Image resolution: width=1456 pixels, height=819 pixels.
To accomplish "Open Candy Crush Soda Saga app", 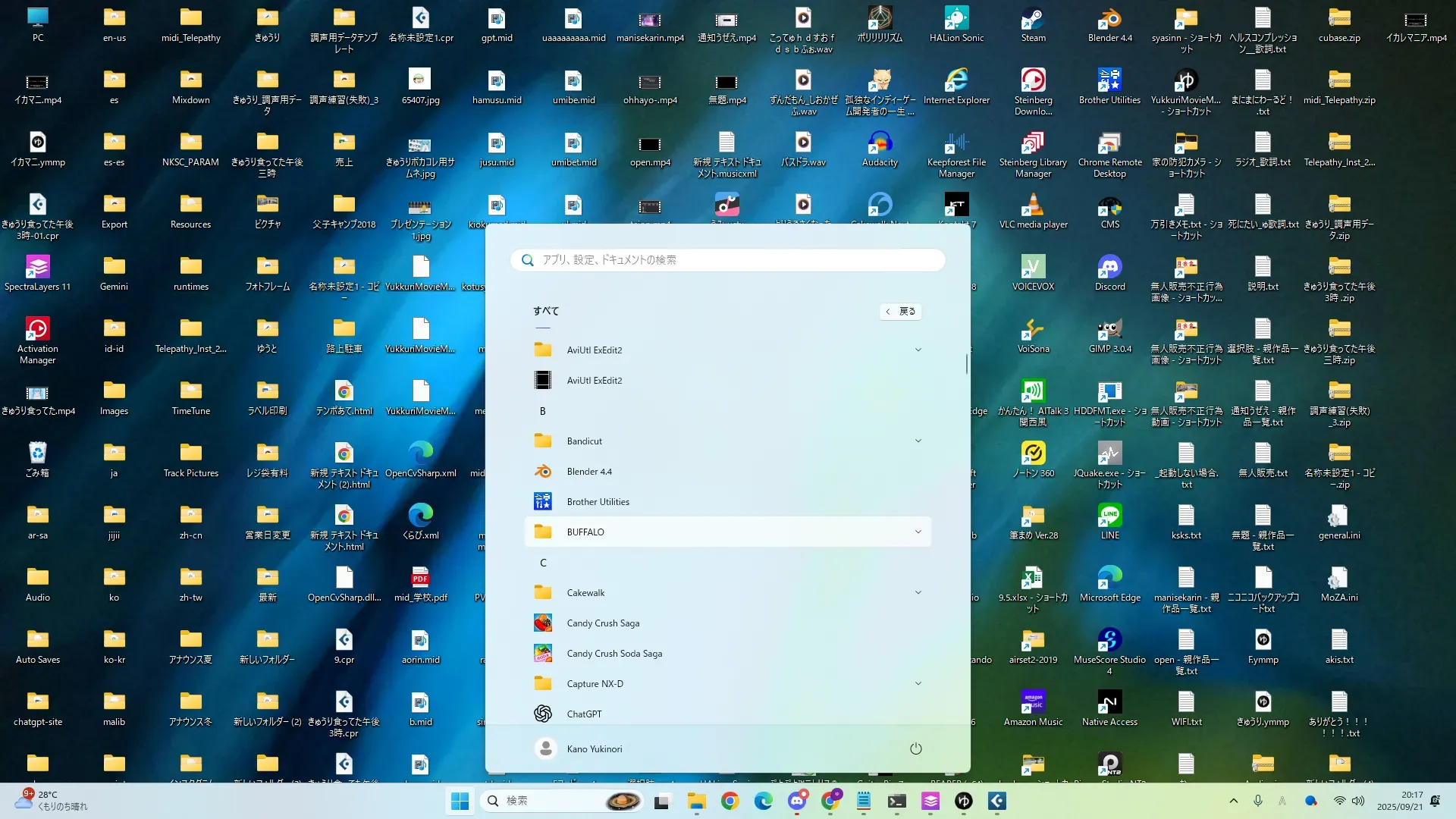I will (613, 654).
